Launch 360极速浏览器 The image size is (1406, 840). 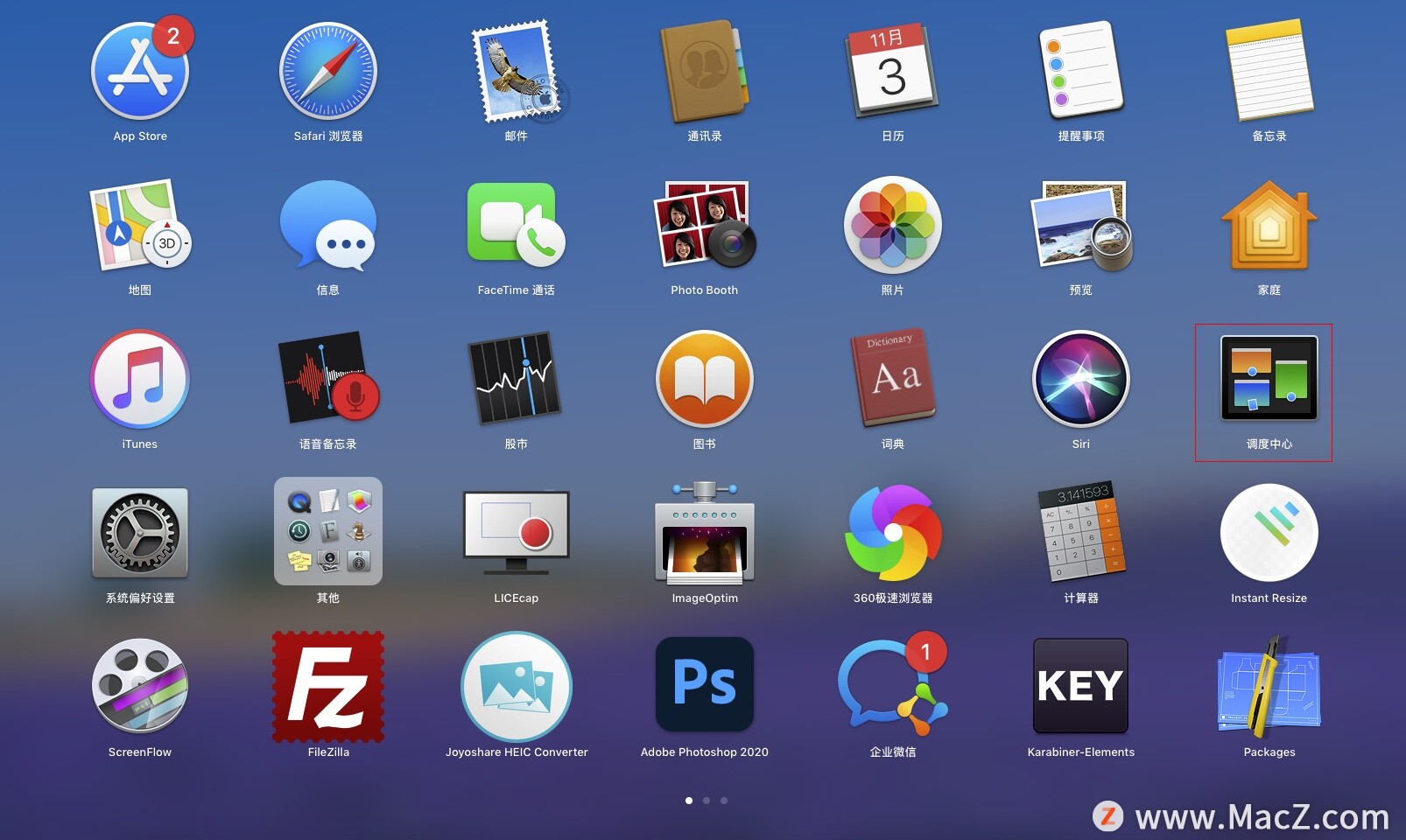click(892, 533)
